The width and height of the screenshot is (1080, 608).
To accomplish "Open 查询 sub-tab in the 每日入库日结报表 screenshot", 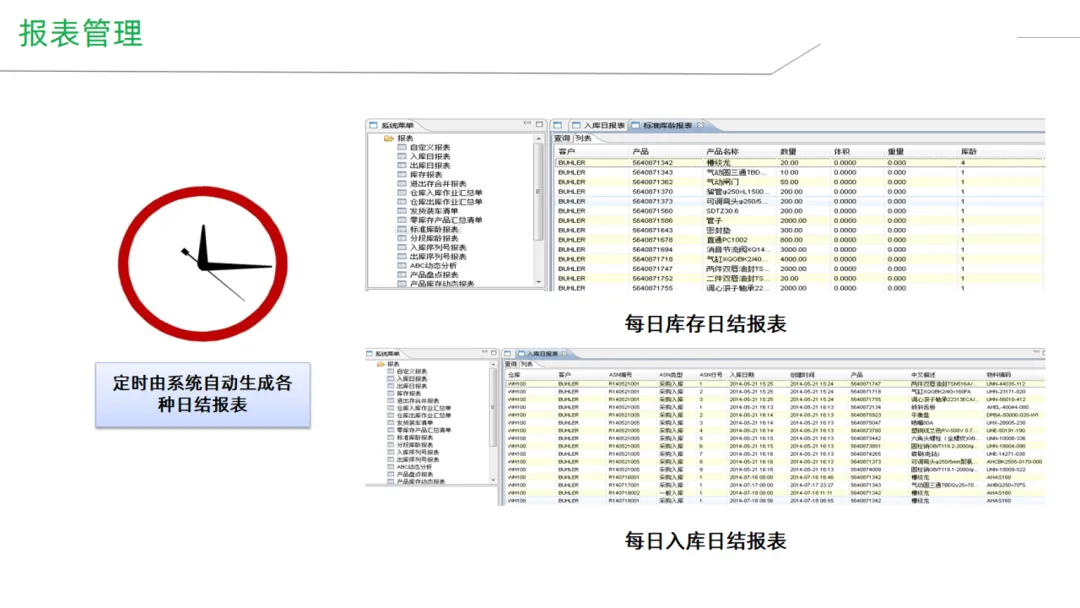I will (x=511, y=364).
